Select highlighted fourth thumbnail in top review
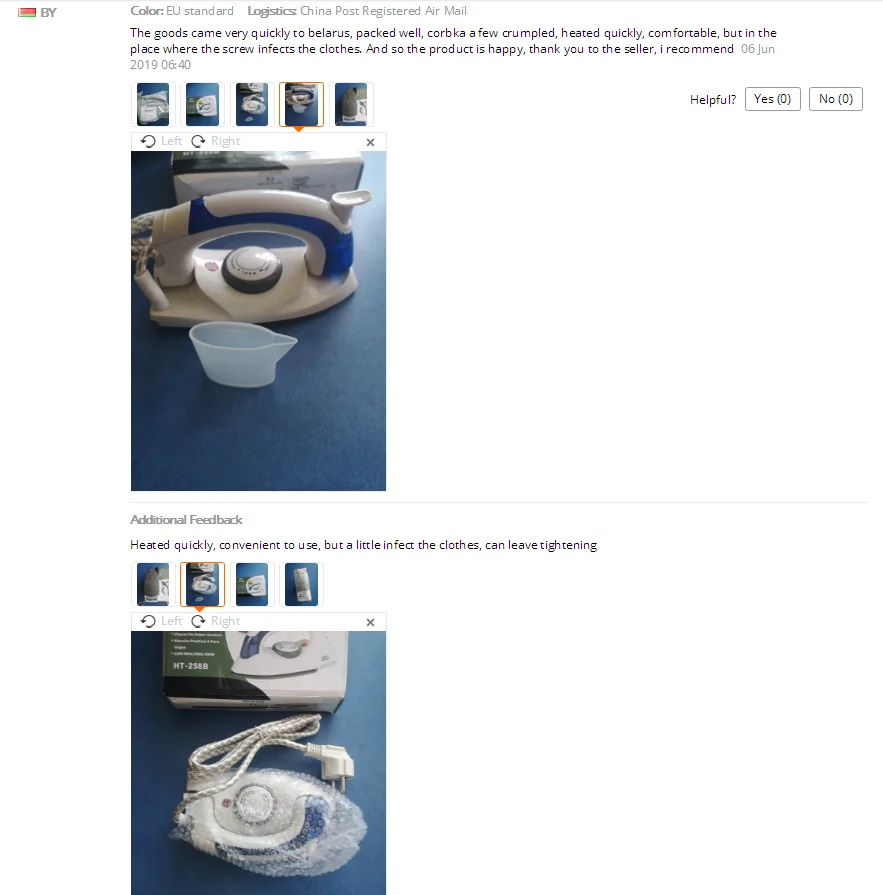 click(x=301, y=104)
